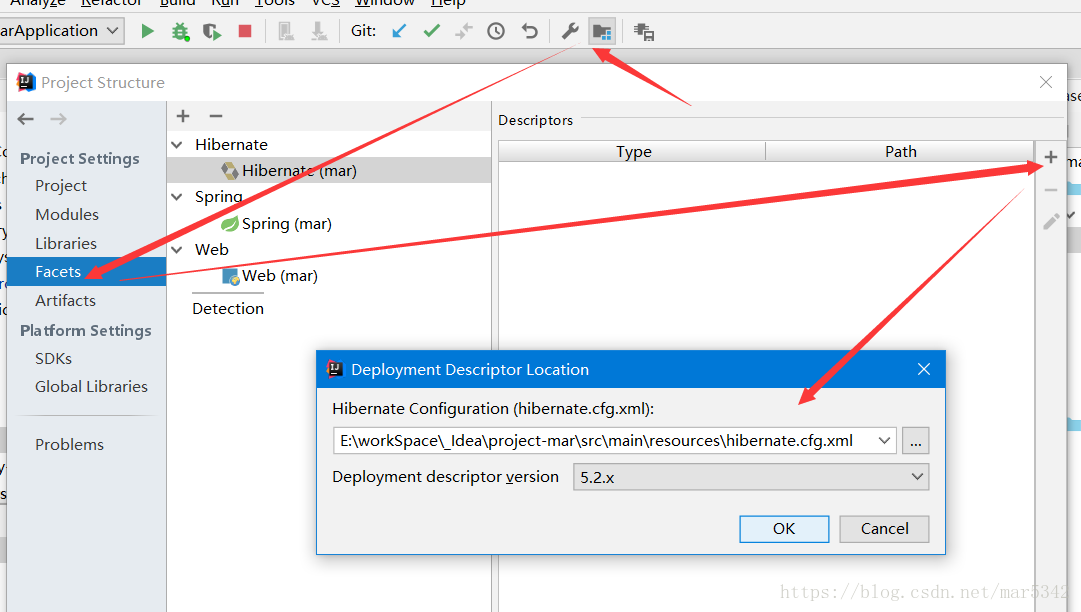This screenshot has width=1081, height=612.
Task: Cancel the Deployment Descriptor dialog
Action: (884, 529)
